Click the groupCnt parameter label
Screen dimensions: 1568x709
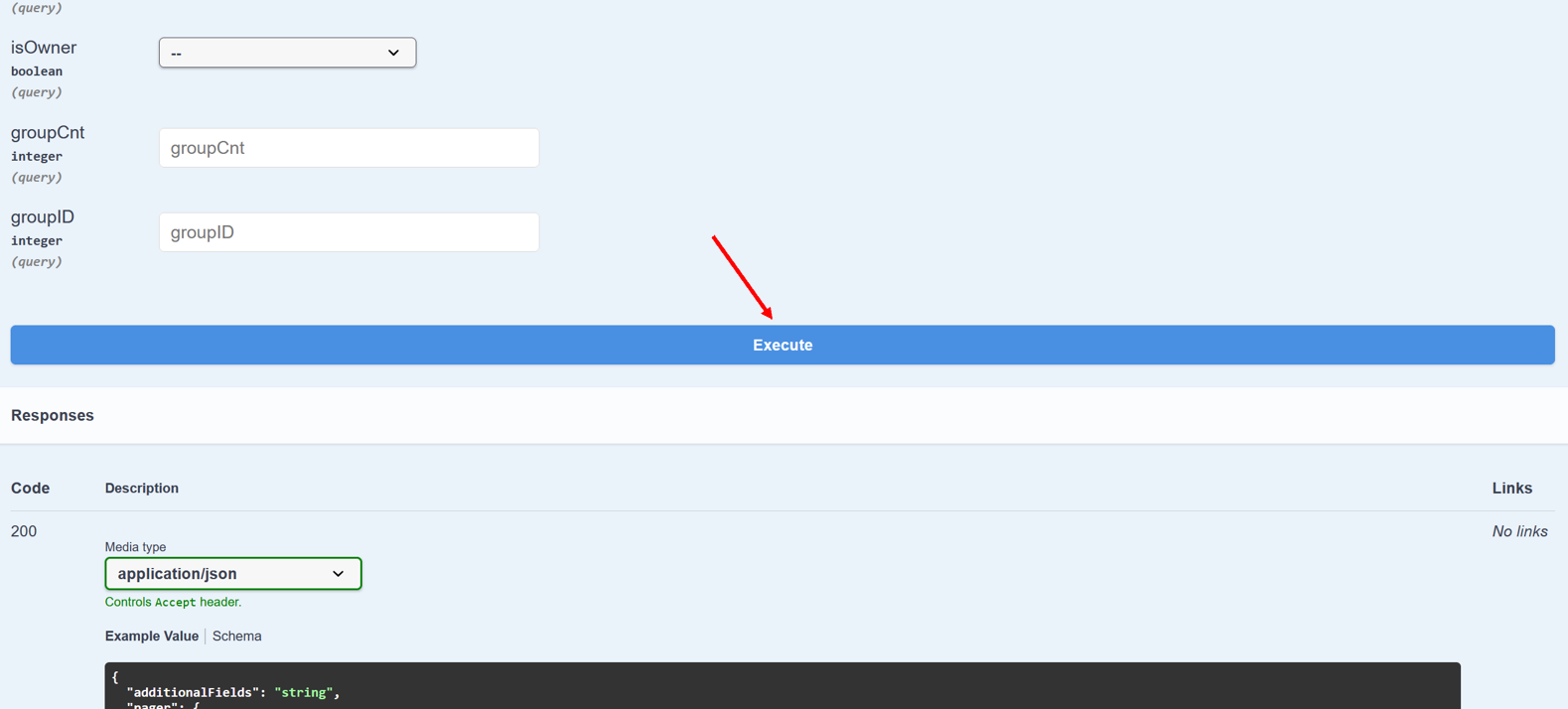click(48, 132)
